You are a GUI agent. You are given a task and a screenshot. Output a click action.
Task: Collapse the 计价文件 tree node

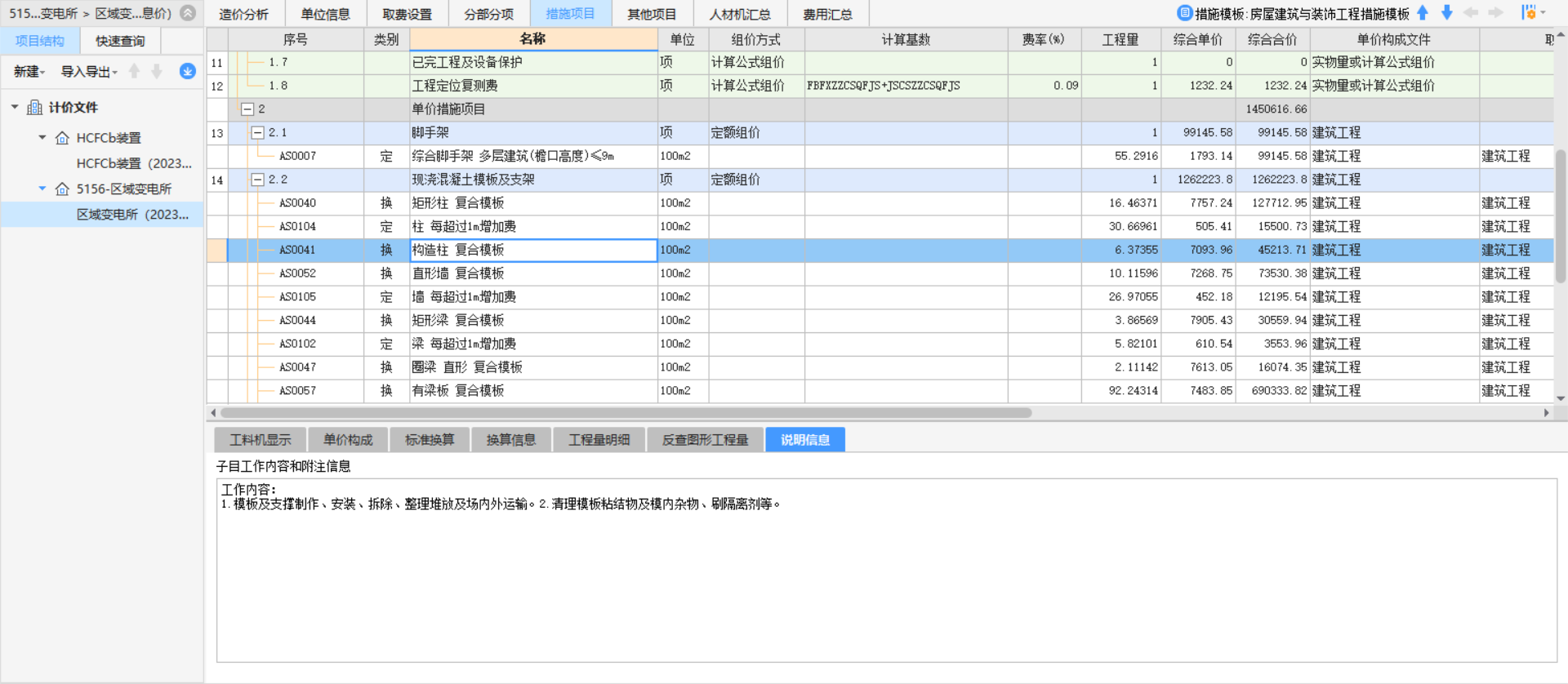pyautogui.click(x=15, y=107)
